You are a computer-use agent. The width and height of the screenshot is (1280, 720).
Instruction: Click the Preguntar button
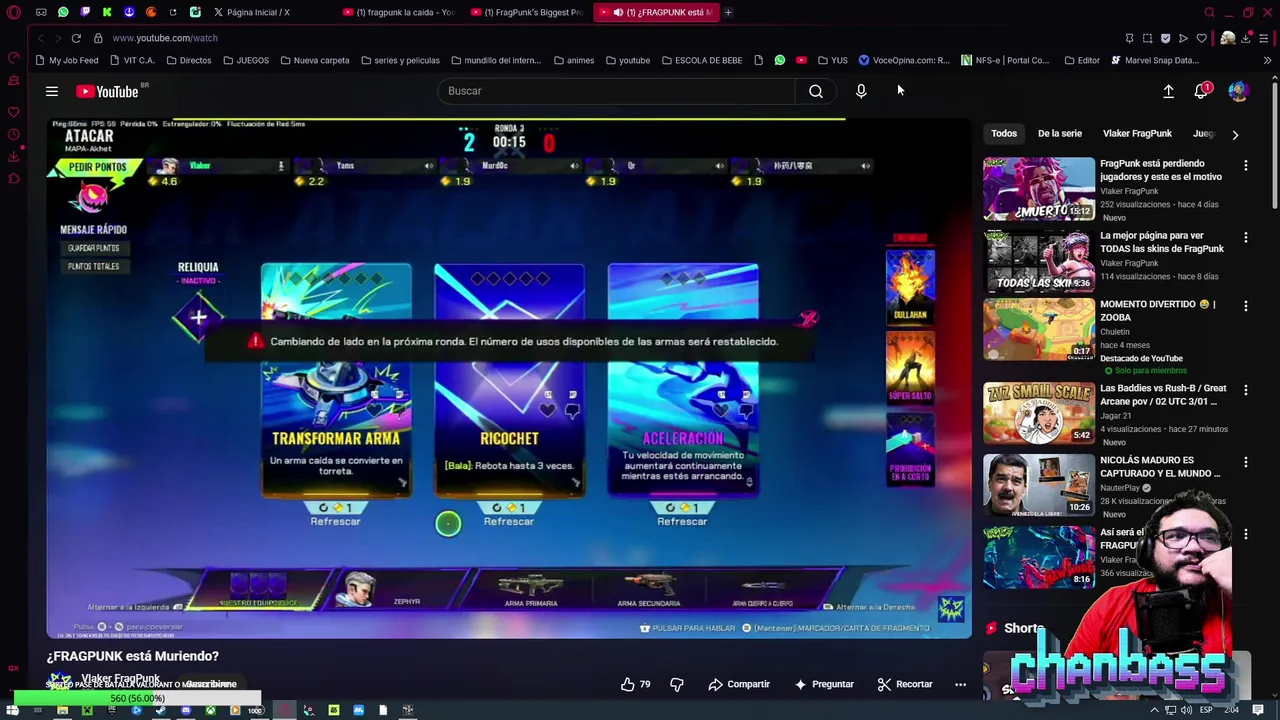tap(824, 684)
